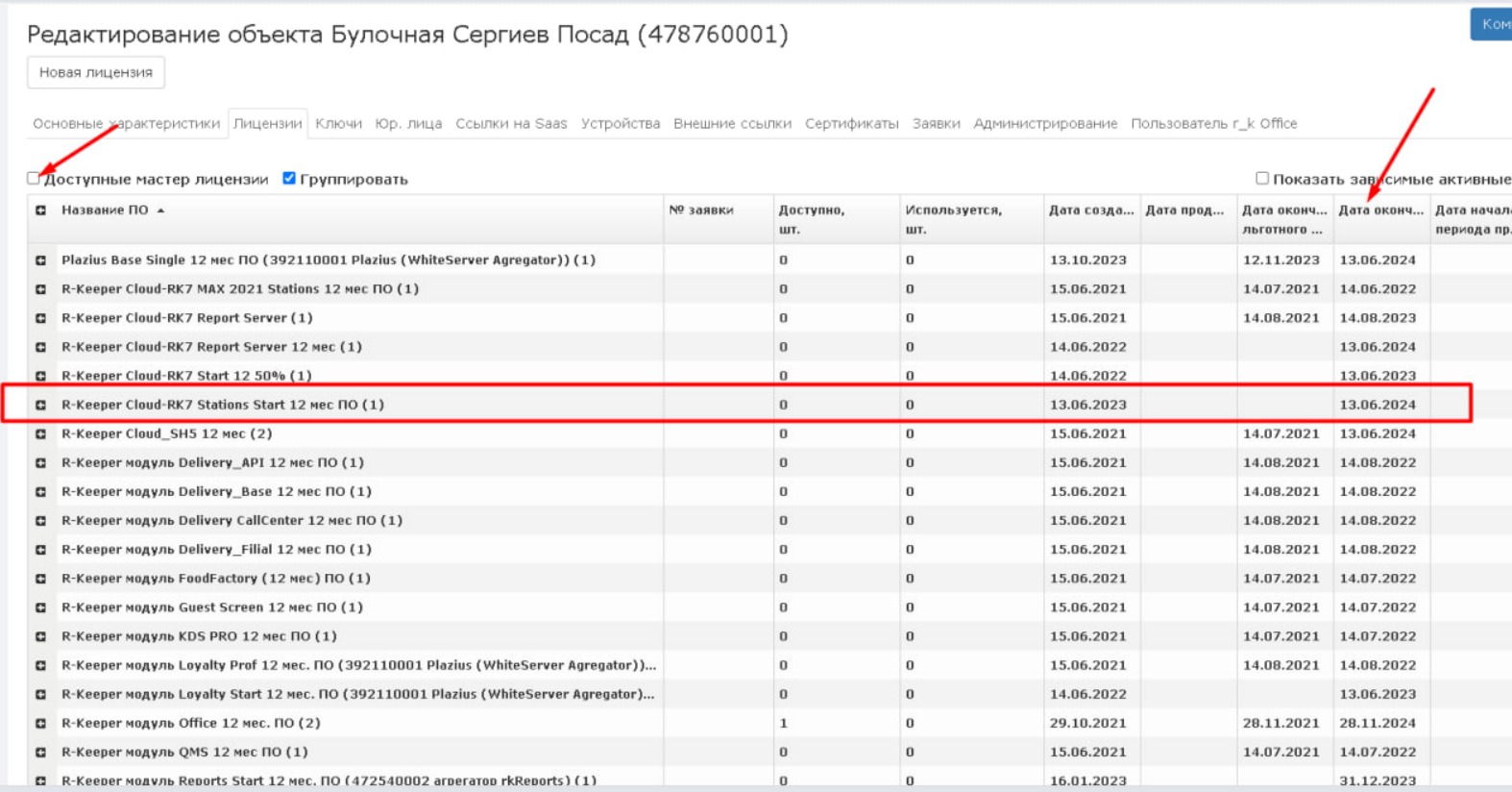The height and width of the screenshot is (792, 1512).
Task: Select the Заявки tab
Action: point(937,123)
